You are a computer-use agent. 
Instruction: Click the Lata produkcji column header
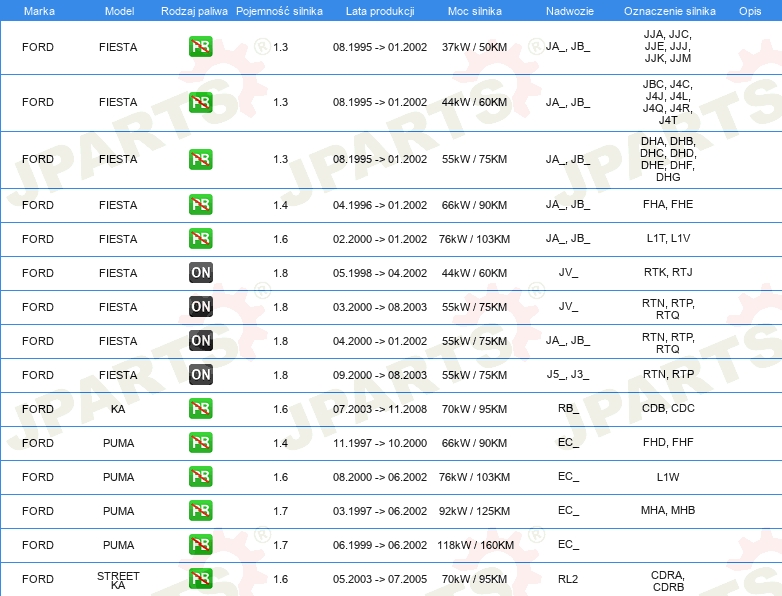point(380,11)
